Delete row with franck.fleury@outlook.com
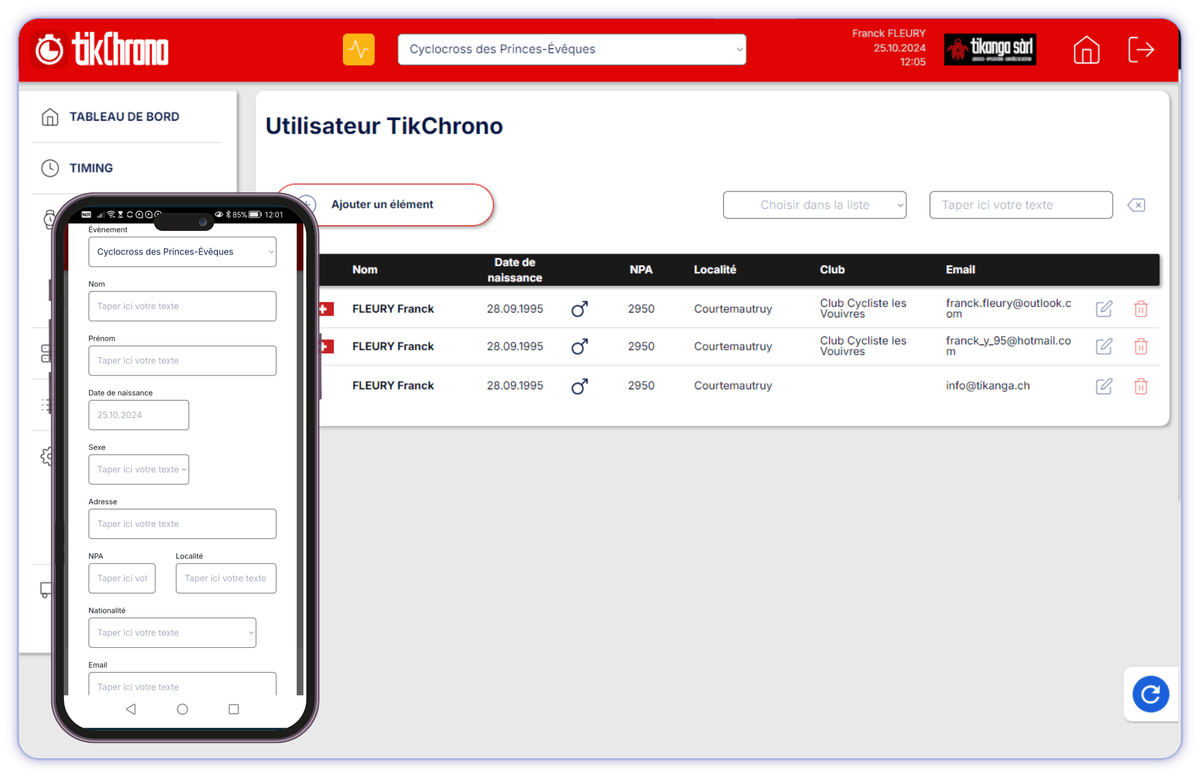Image resolution: width=1200 pixels, height=777 pixels. click(x=1141, y=309)
